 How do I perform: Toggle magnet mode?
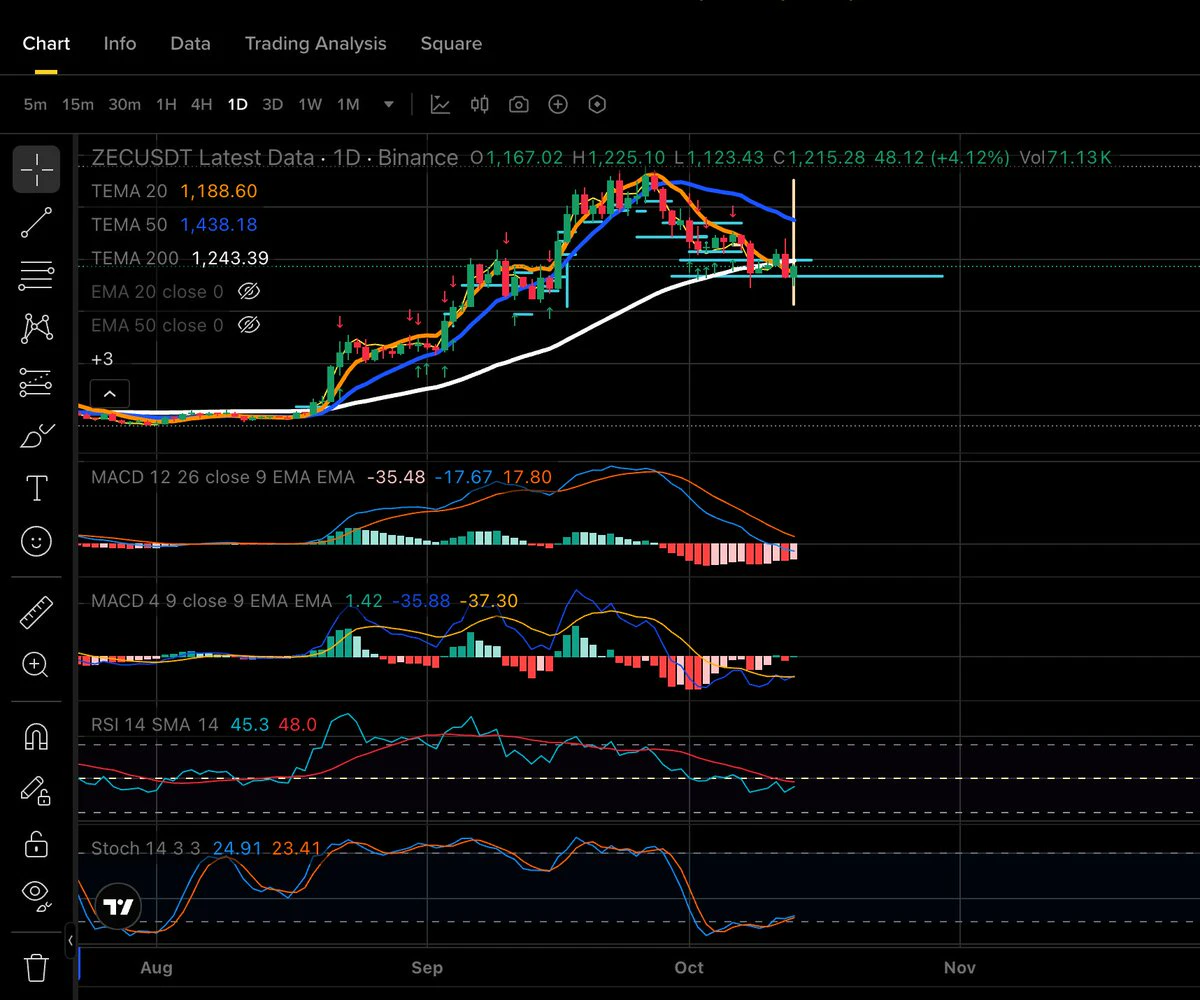(36, 737)
